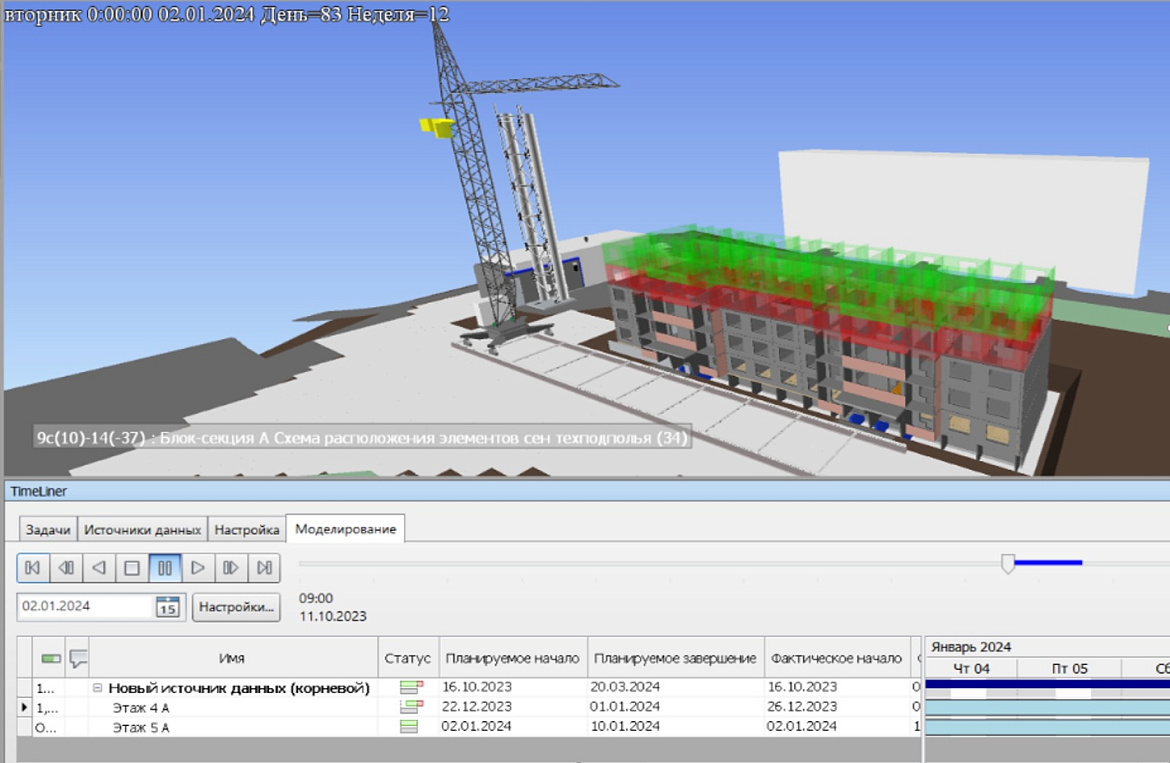Switch to the Задачи tab
Viewport: 1170px width, 763px height.
pyautogui.click(x=48, y=530)
